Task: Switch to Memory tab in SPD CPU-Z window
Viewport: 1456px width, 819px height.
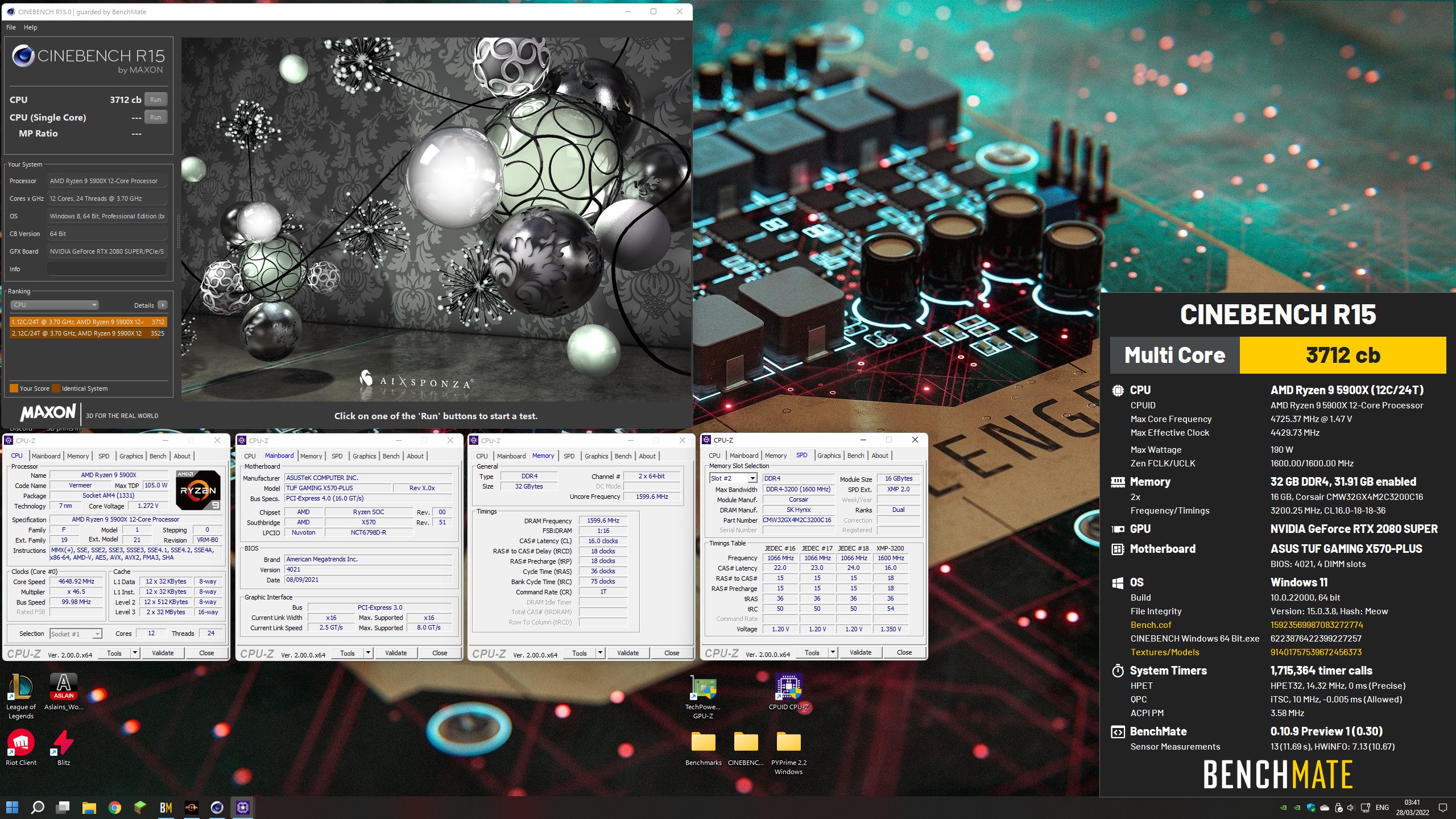Action: coord(776,456)
